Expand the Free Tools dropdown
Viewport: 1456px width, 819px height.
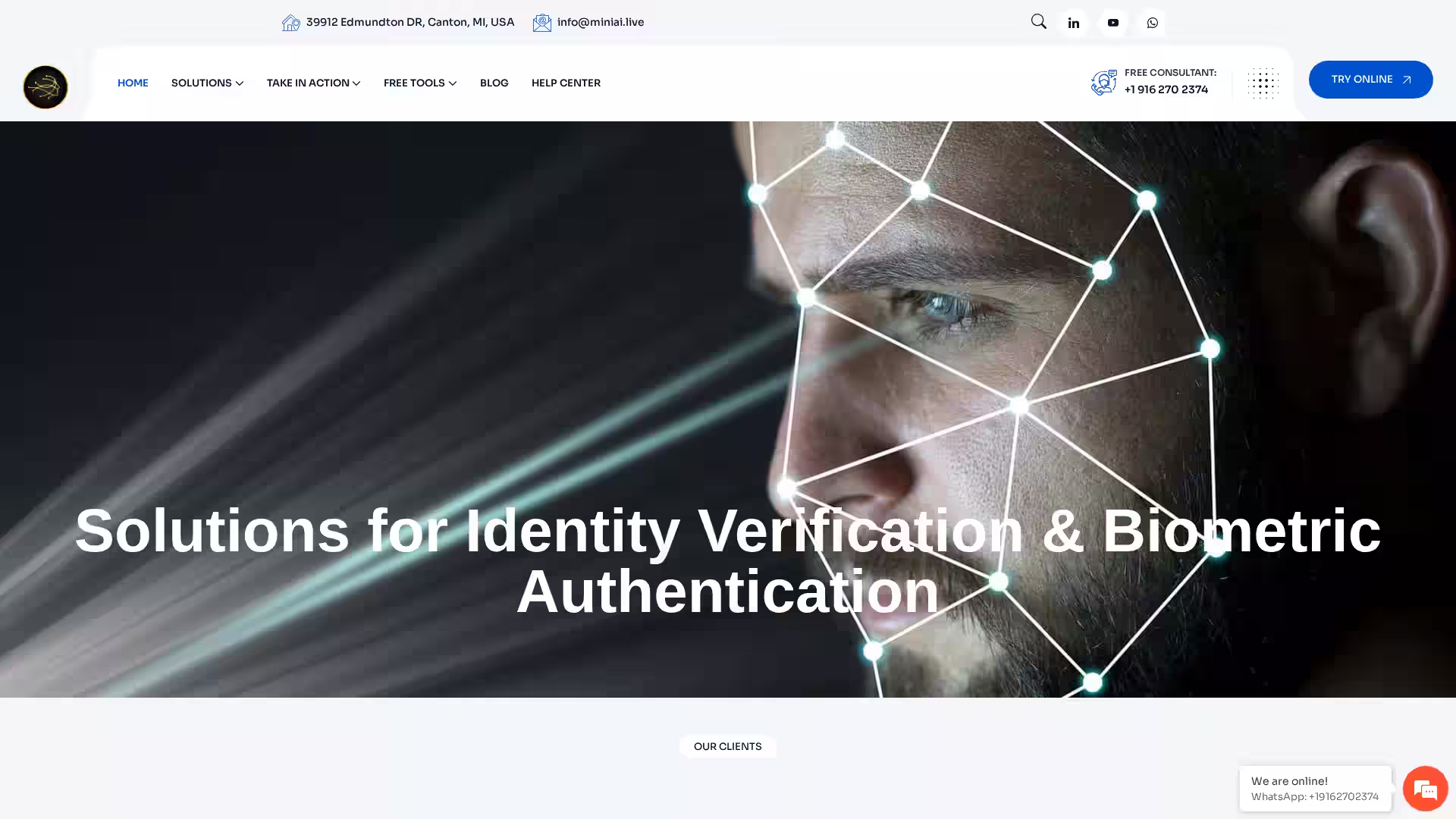click(420, 83)
